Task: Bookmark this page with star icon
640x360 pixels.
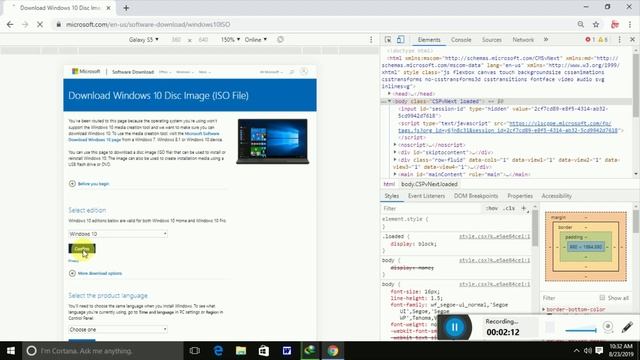Action: point(596,24)
